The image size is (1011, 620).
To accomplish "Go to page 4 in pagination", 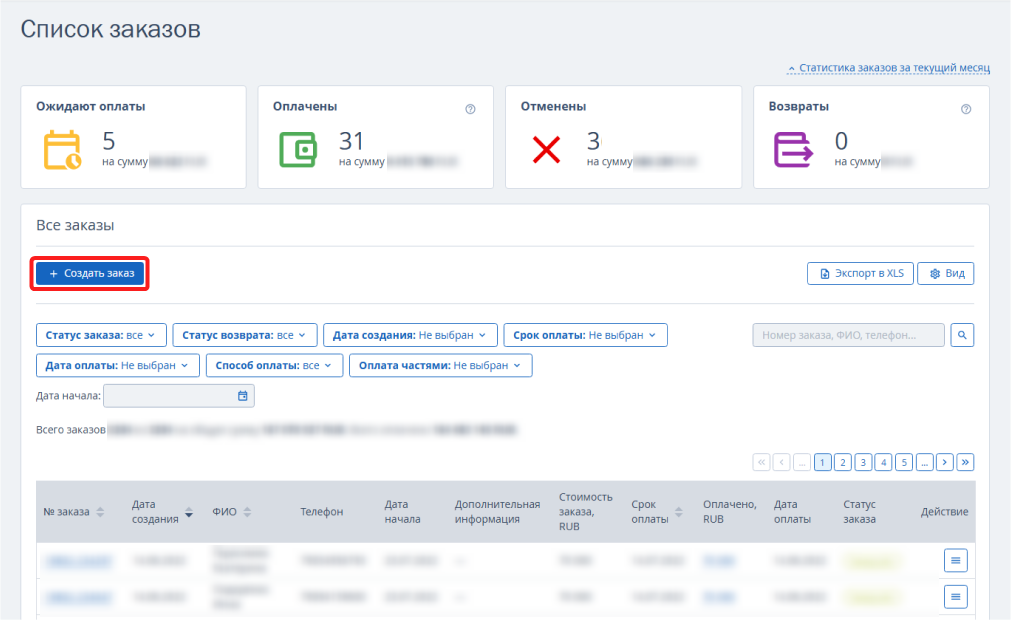I will 883,462.
